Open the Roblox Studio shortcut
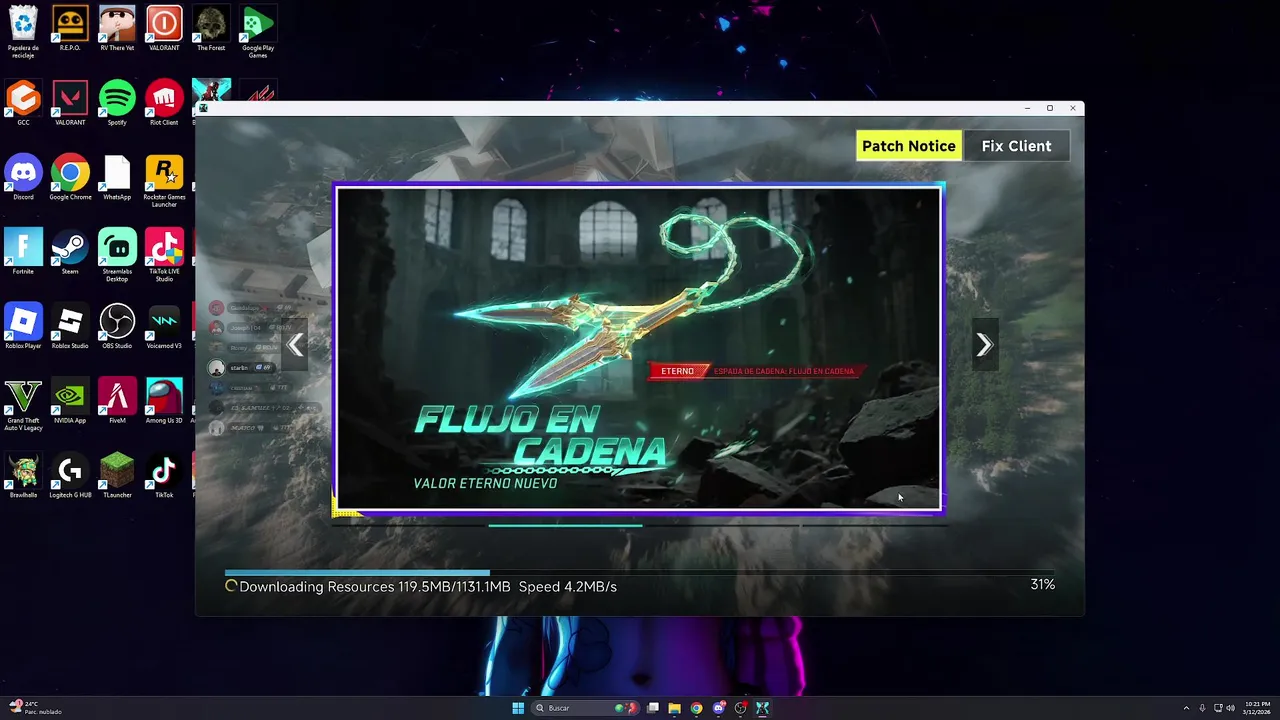 (x=70, y=327)
